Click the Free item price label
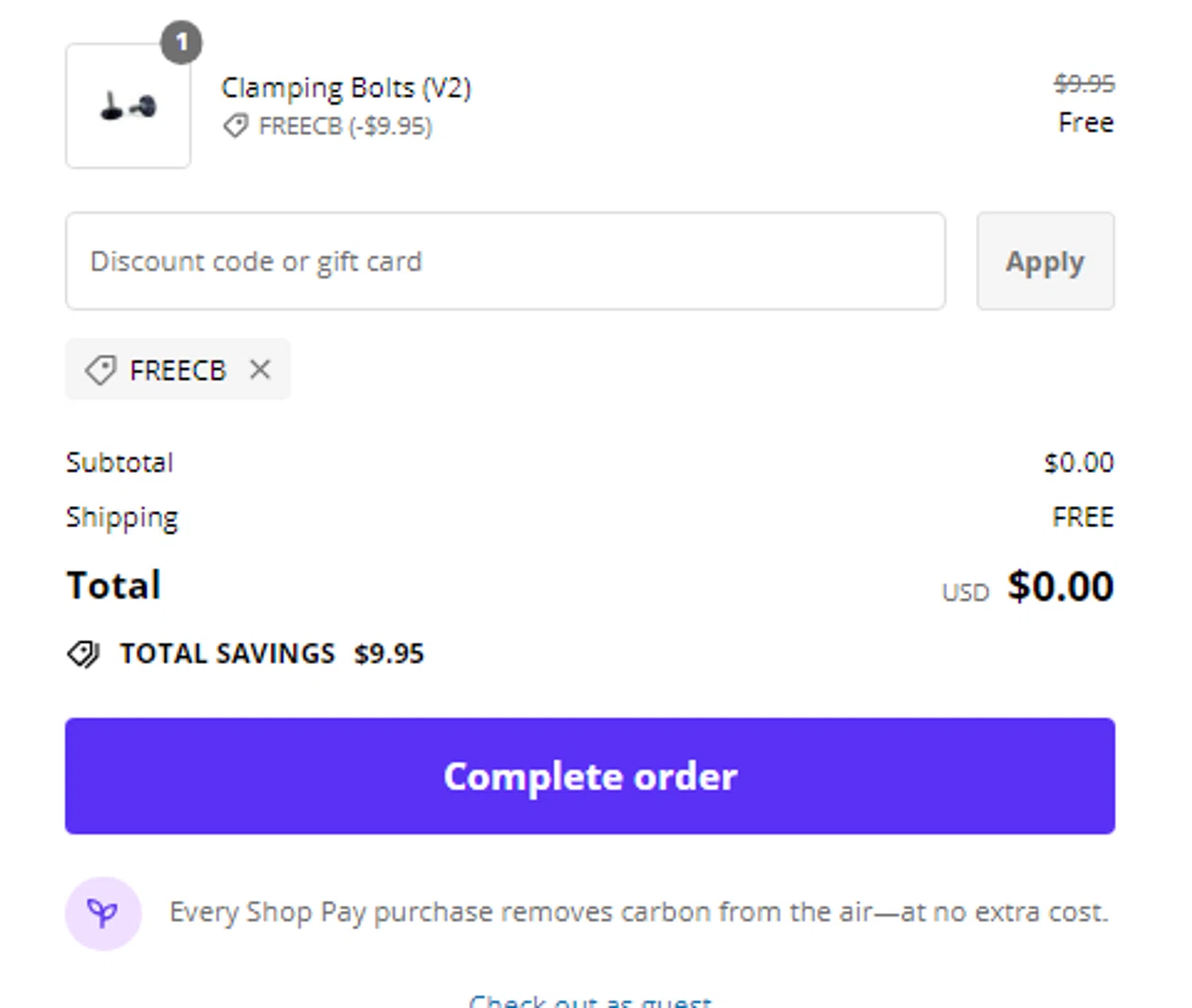This screenshot has height=1008, width=1192. (x=1086, y=122)
